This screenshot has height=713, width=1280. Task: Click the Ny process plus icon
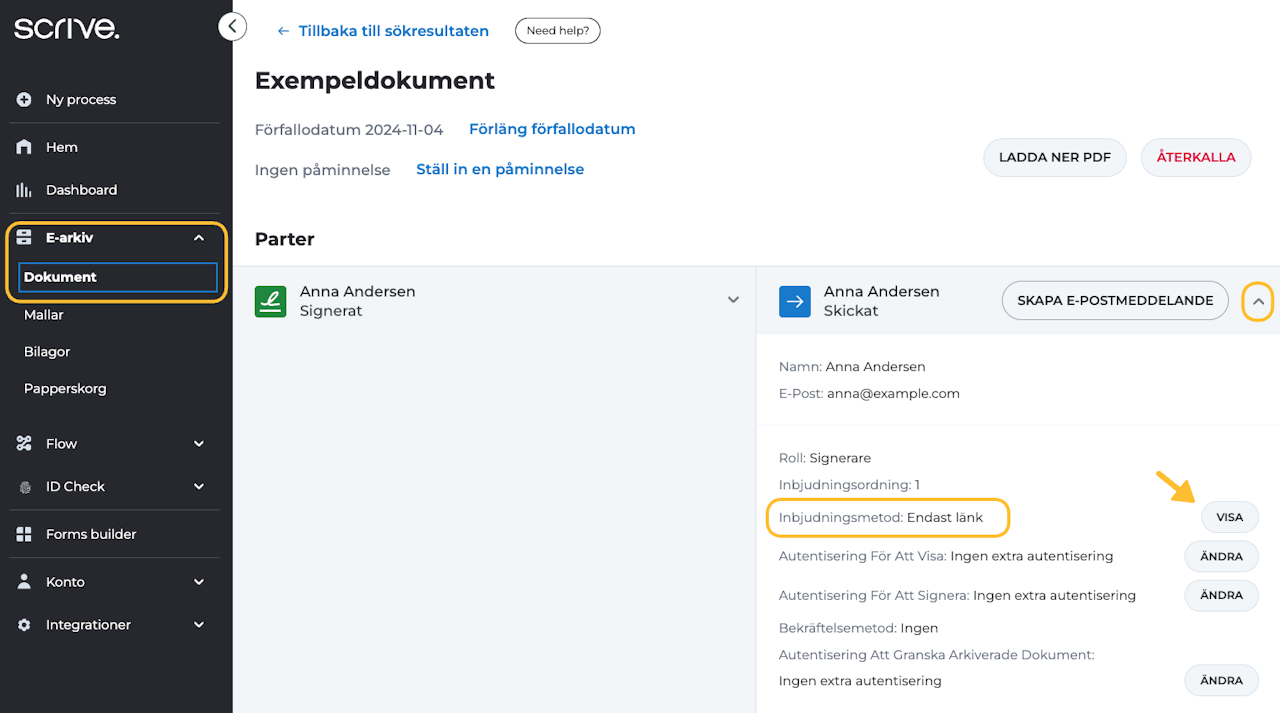(x=24, y=100)
